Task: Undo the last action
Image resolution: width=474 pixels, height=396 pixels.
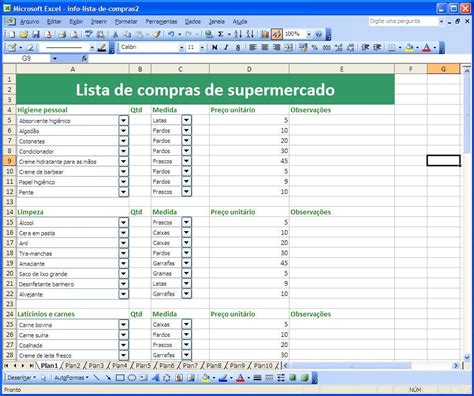Action: (171, 34)
